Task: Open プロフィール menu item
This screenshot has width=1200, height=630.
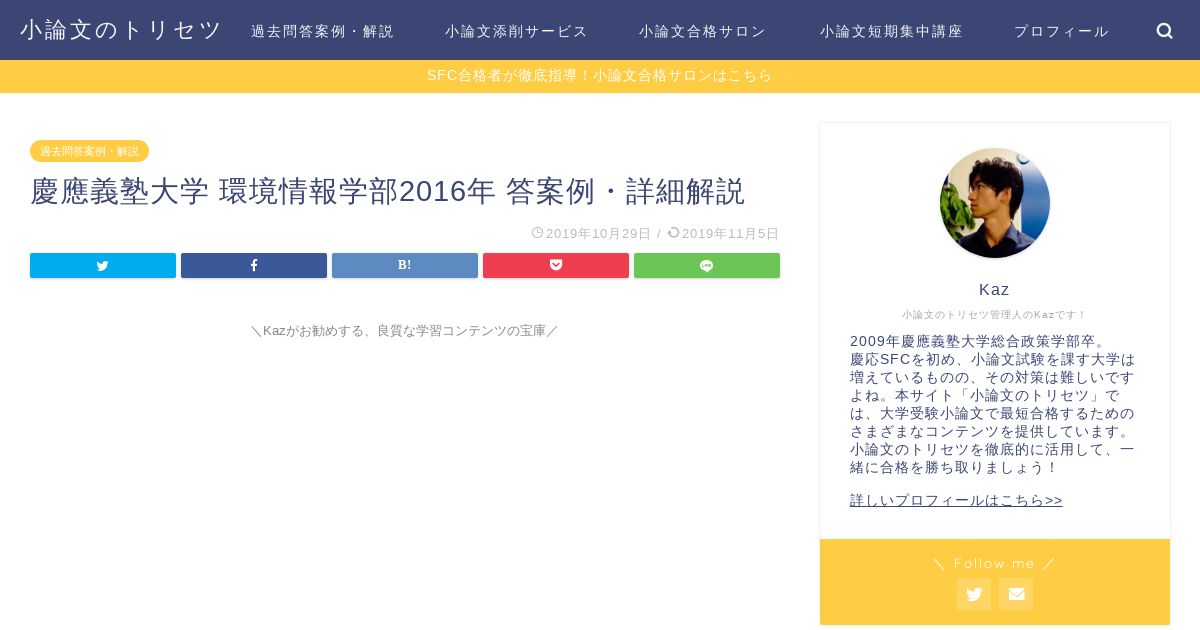Action: point(1062,31)
